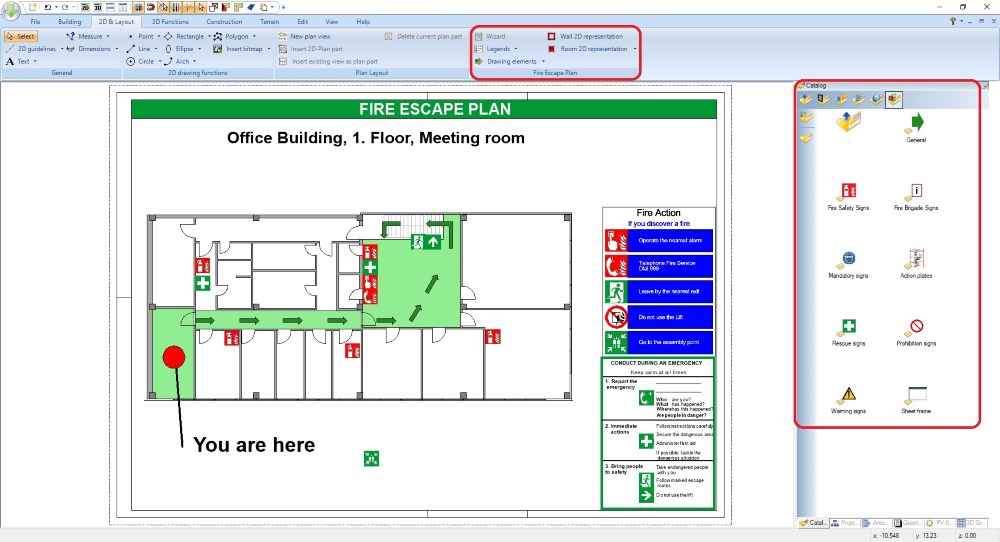Click the Undo icon in quick toolbar
Viewport: 1000px width, 542px height.
tap(48, 8)
